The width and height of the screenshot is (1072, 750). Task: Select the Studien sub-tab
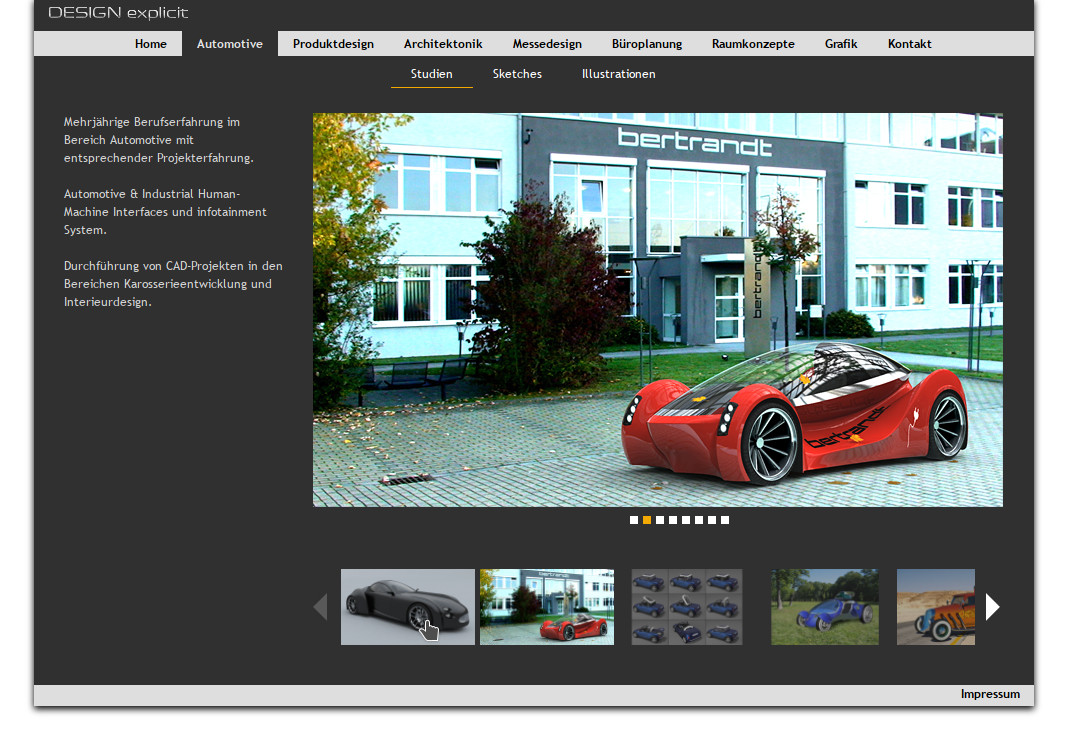pyautogui.click(x=431, y=74)
